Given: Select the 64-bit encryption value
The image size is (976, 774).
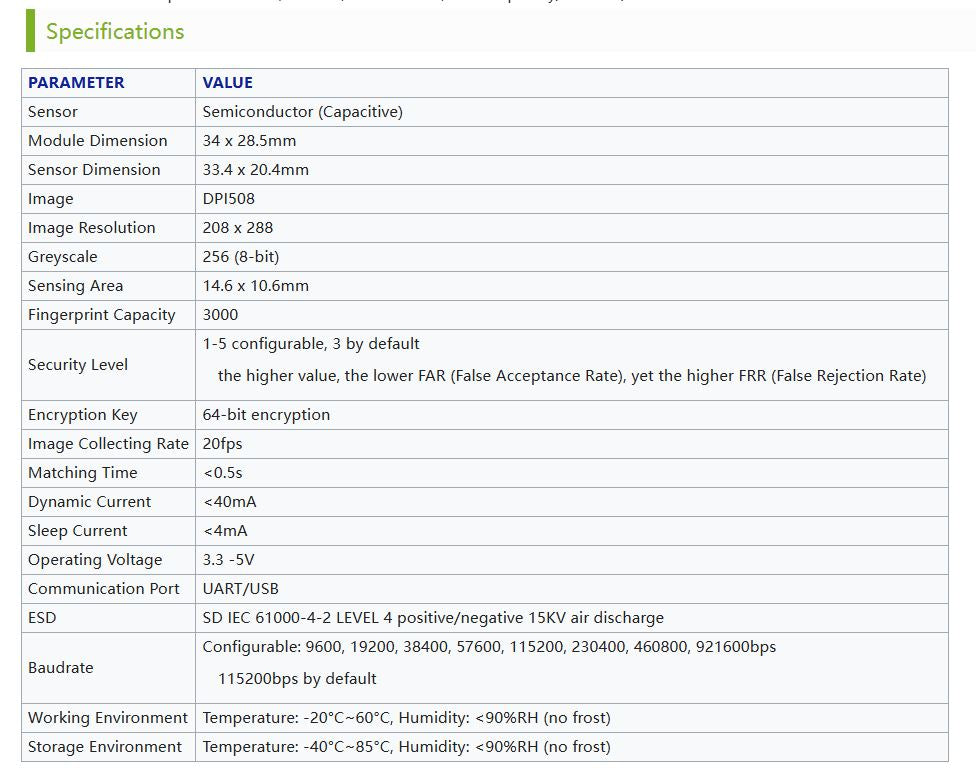Looking at the screenshot, I should pos(266,415).
